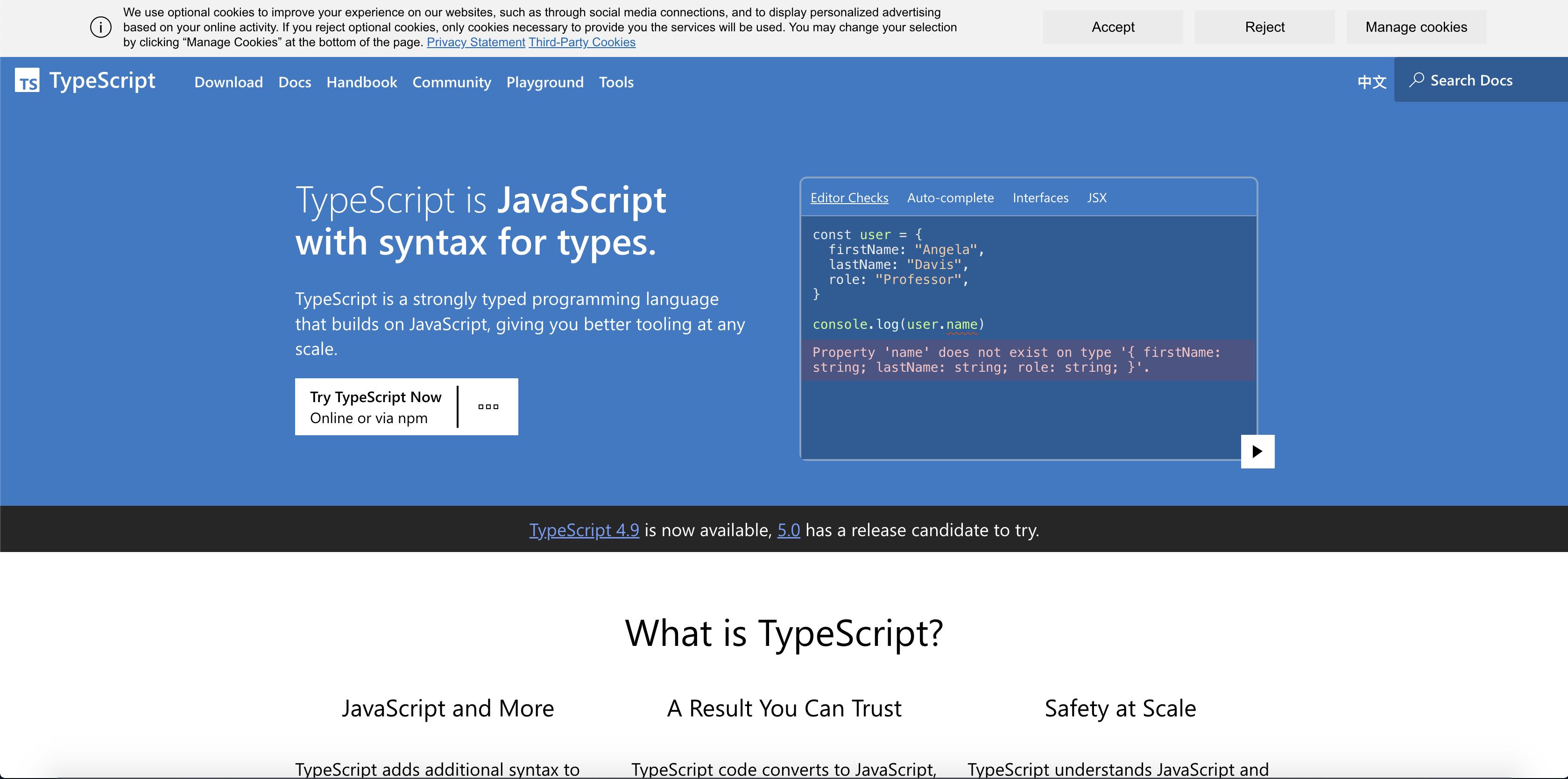
Task: Switch language to 中文
Action: coord(1371,82)
